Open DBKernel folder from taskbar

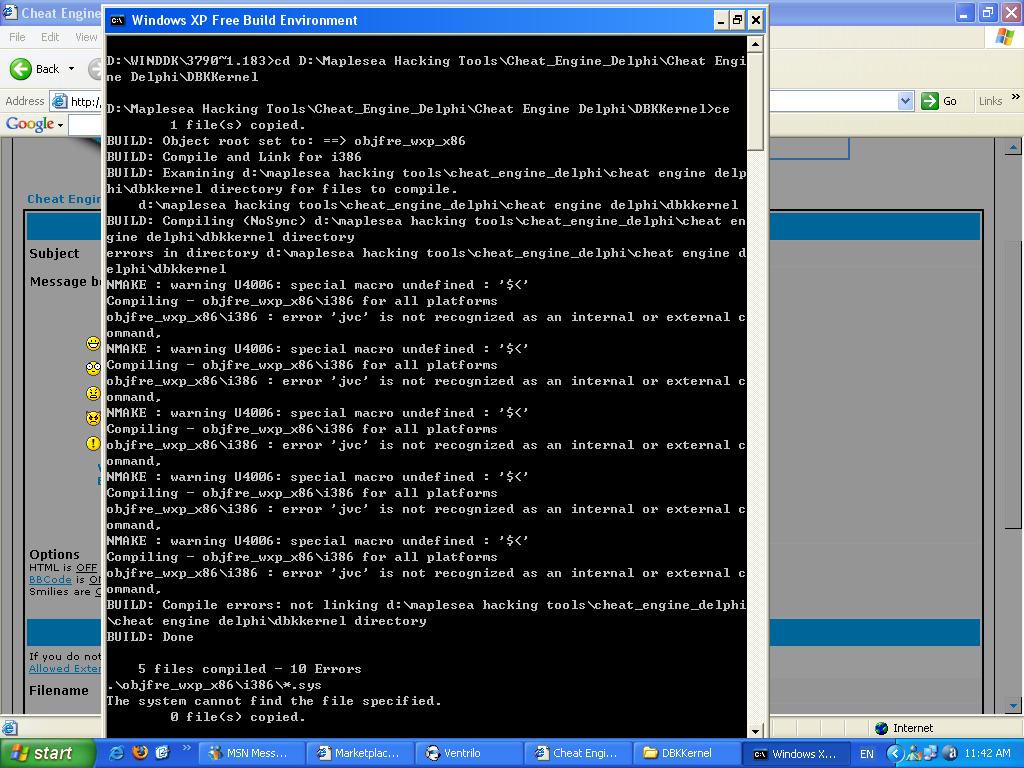coord(687,754)
